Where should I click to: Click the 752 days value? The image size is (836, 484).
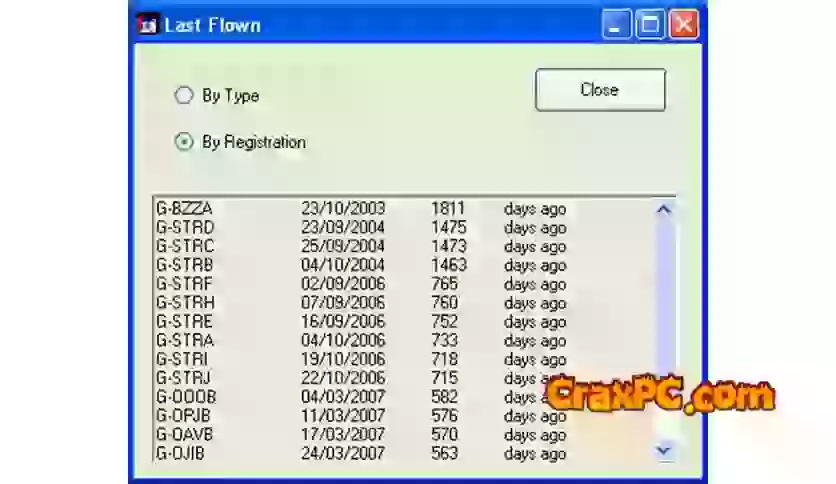tap(445, 321)
